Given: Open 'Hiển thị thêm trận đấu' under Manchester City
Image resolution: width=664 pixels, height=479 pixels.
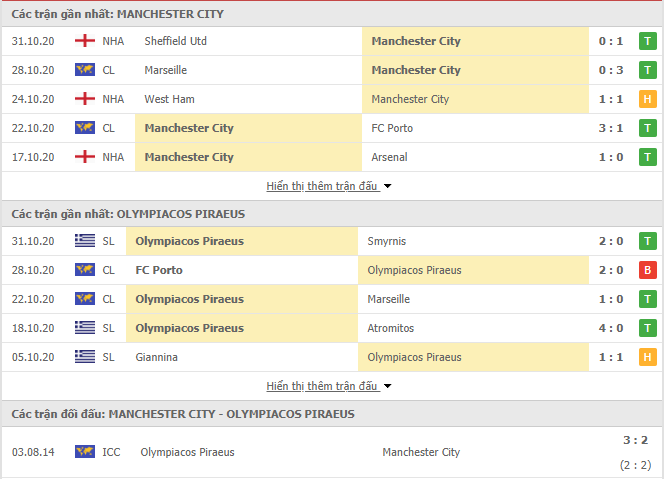Looking at the screenshot, I should click(322, 186).
